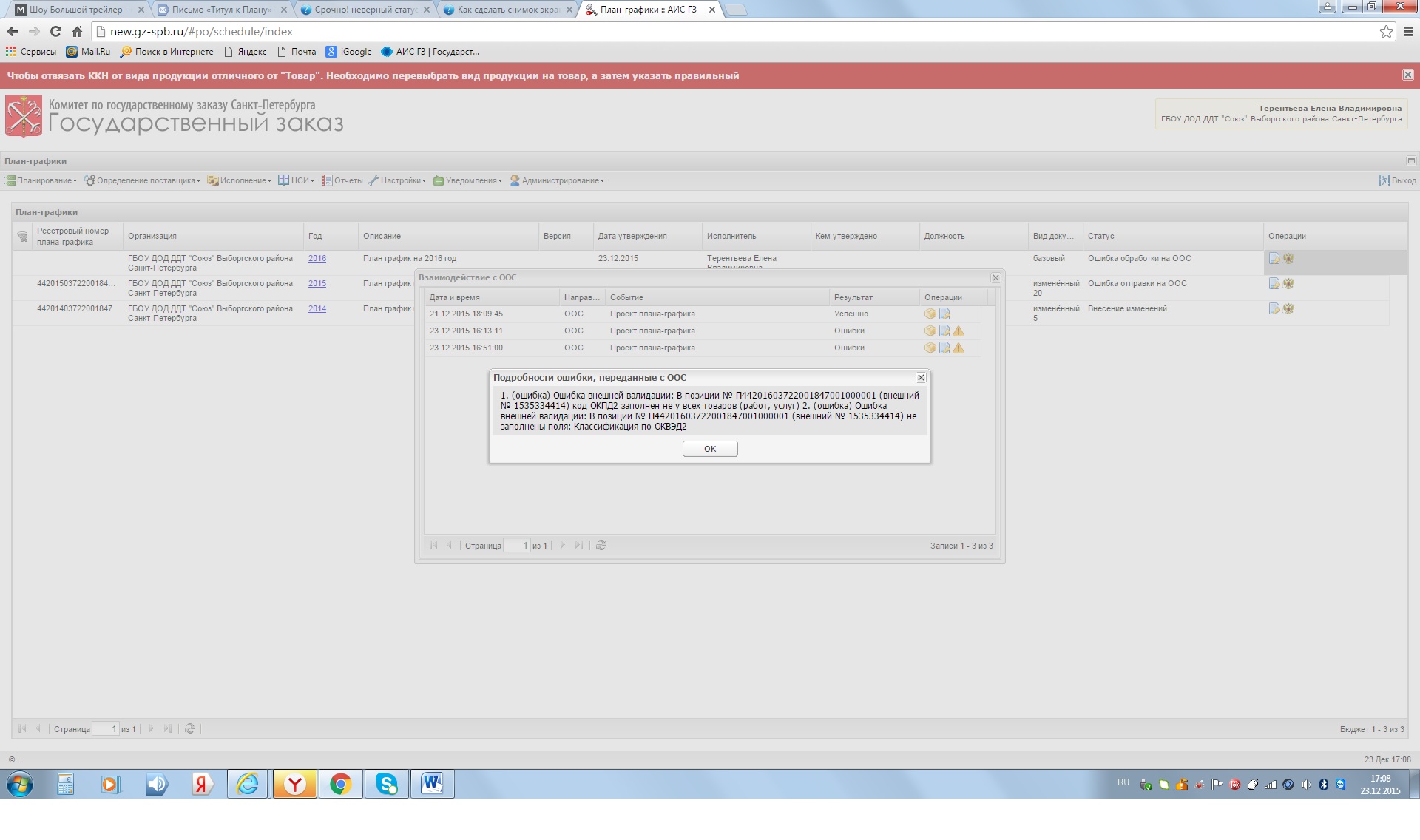The height and width of the screenshot is (840, 1420).
Task: Close the 'Подробности ошибки' popup with X
Action: pyautogui.click(x=921, y=378)
